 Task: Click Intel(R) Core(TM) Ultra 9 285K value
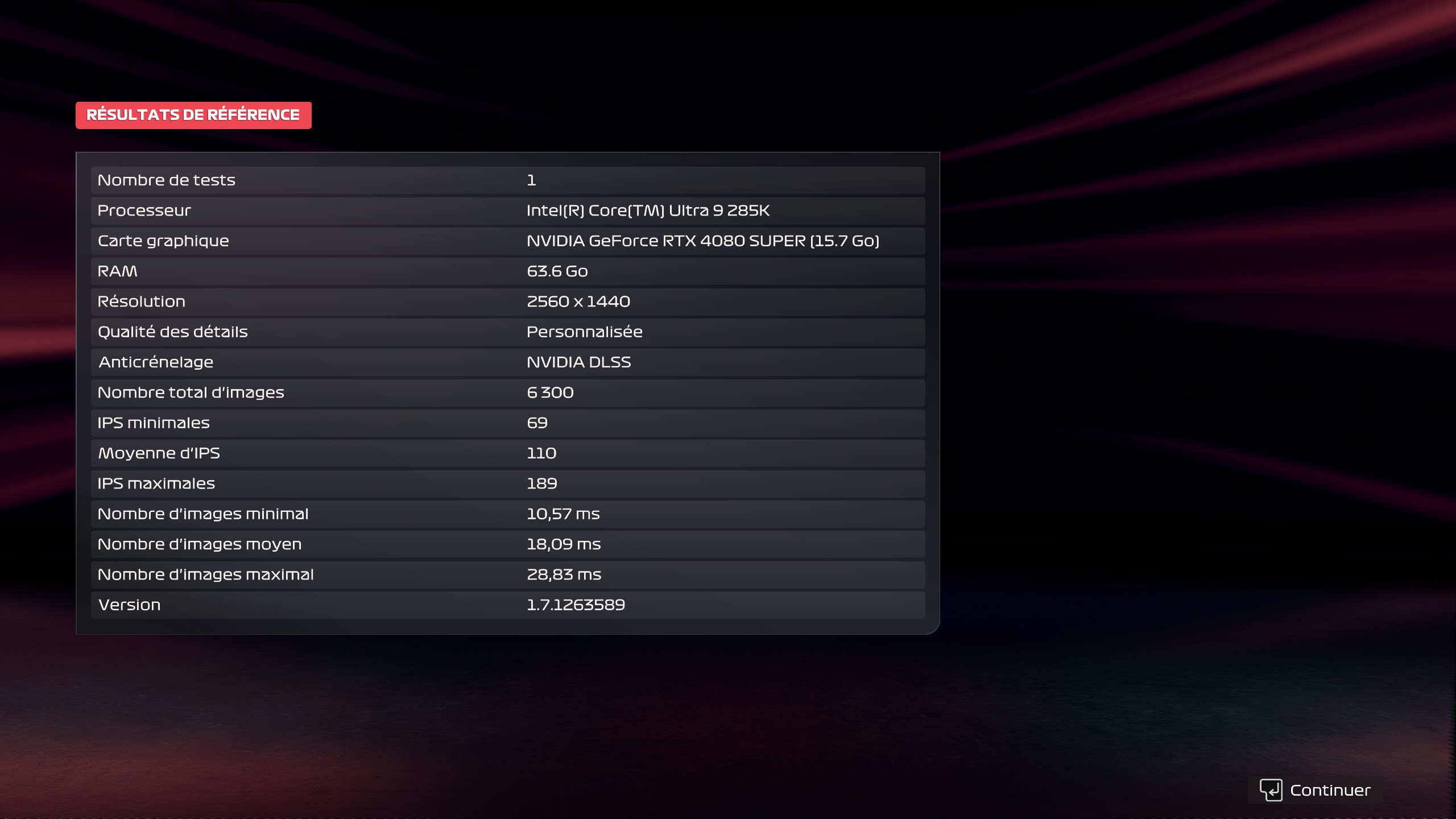[x=648, y=210]
